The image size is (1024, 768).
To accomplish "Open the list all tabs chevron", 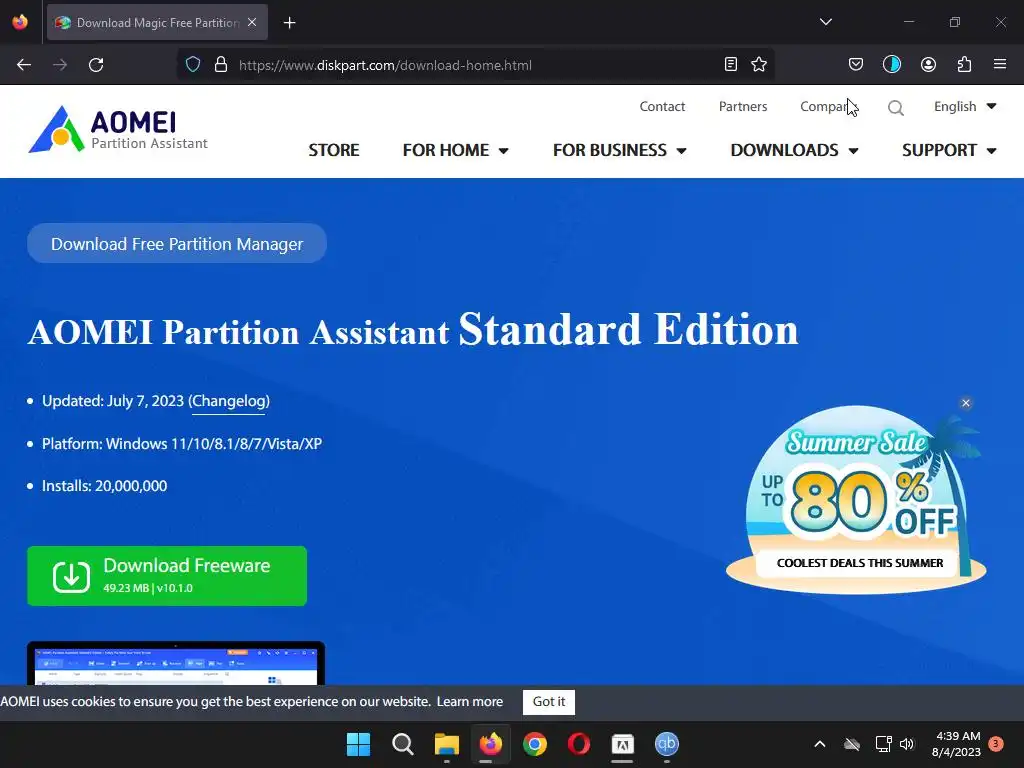I will 825,22.
